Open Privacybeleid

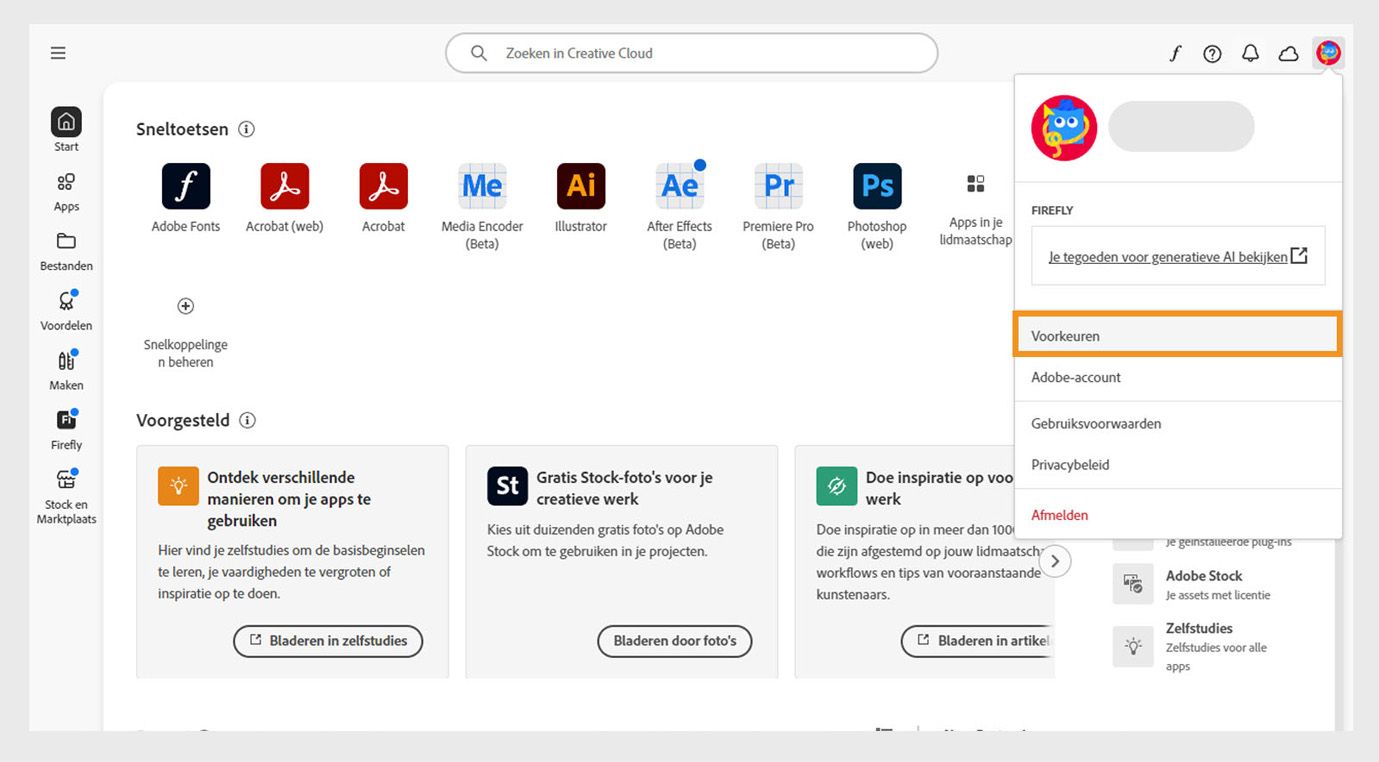coord(1178,464)
